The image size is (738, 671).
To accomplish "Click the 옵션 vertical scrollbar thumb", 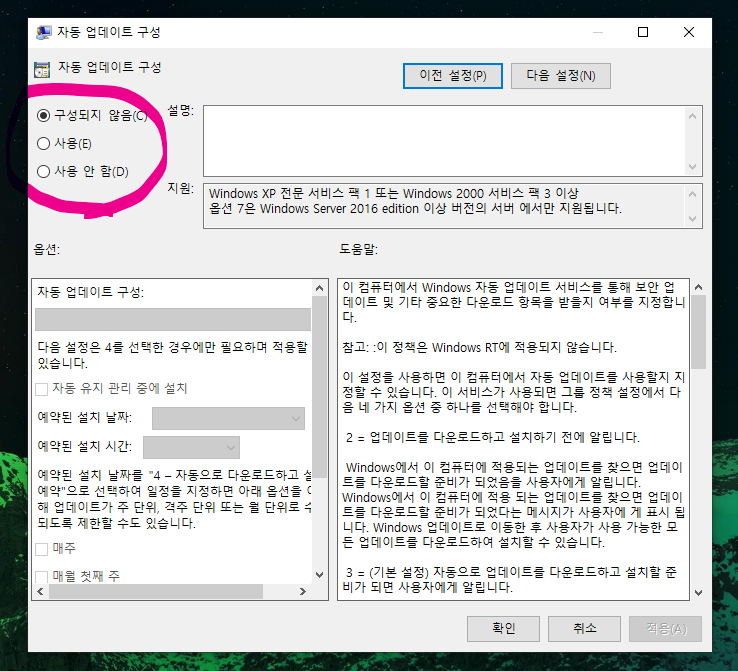I will pos(320,386).
